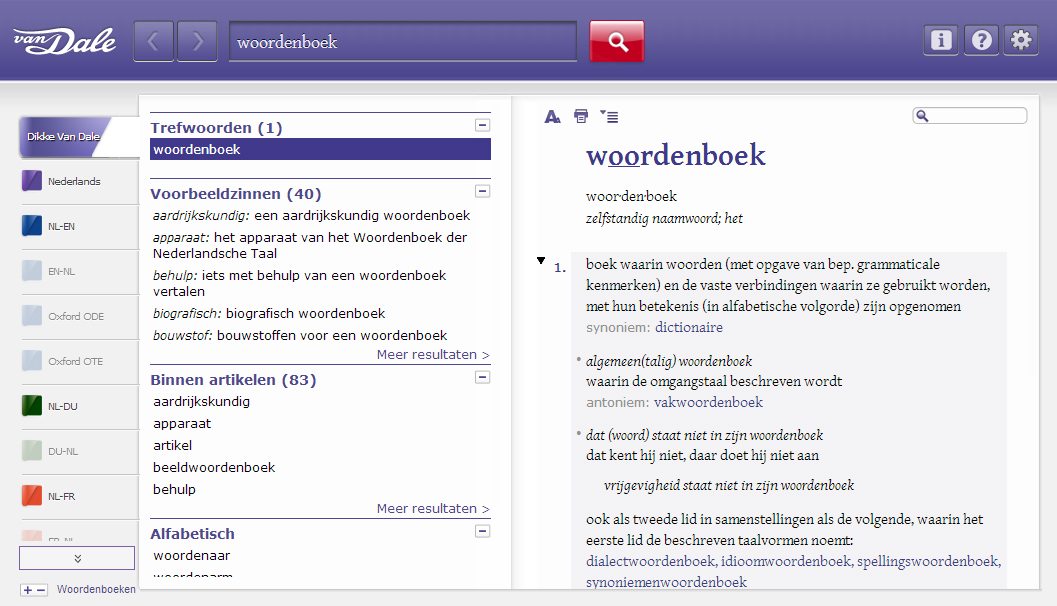Click the Van Dale logo
Viewport: 1057px width, 606px height.
pyautogui.click(x=65, y=42)
